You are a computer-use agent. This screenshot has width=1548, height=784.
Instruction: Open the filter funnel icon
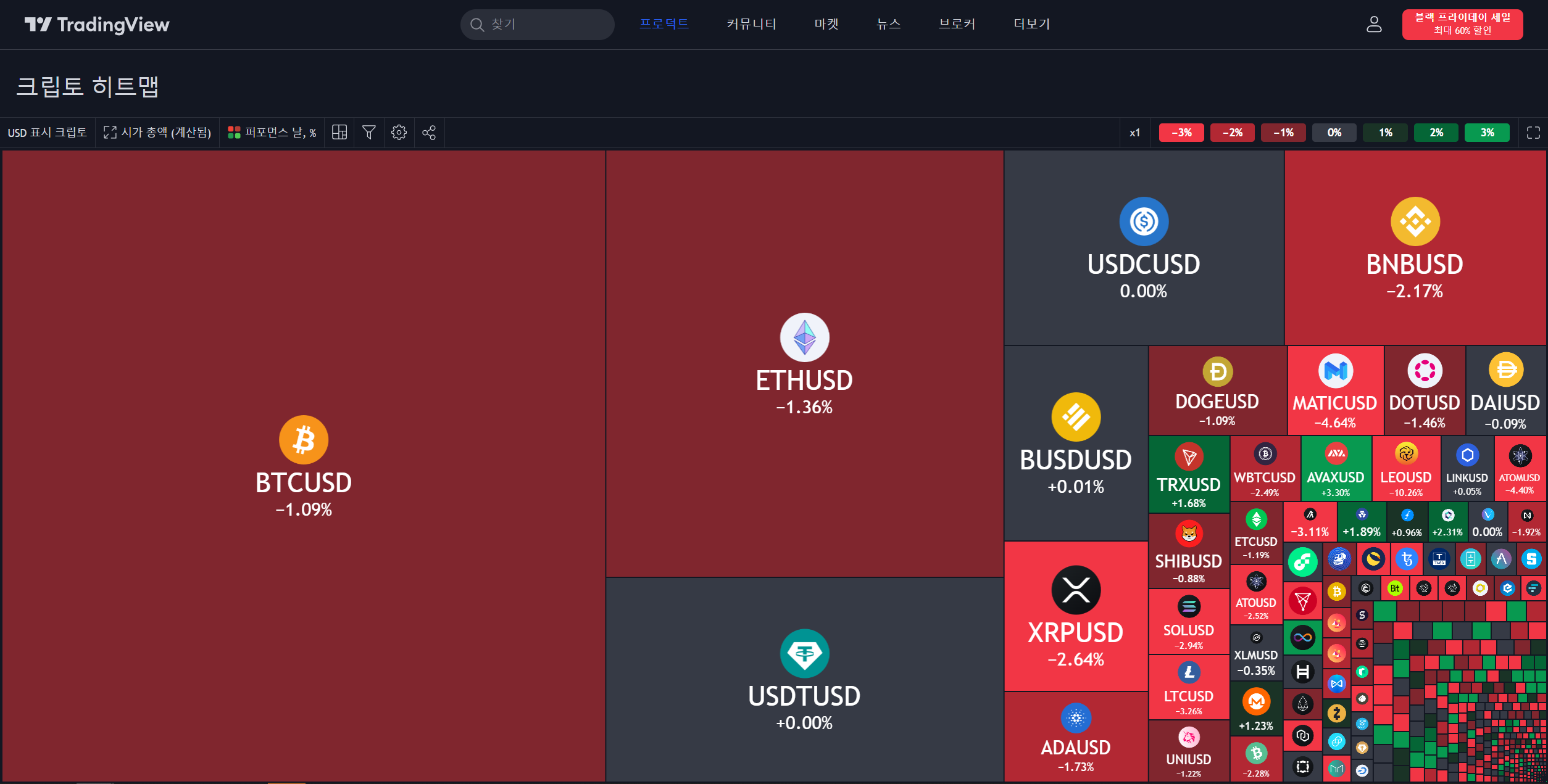[x=369, y=133]
